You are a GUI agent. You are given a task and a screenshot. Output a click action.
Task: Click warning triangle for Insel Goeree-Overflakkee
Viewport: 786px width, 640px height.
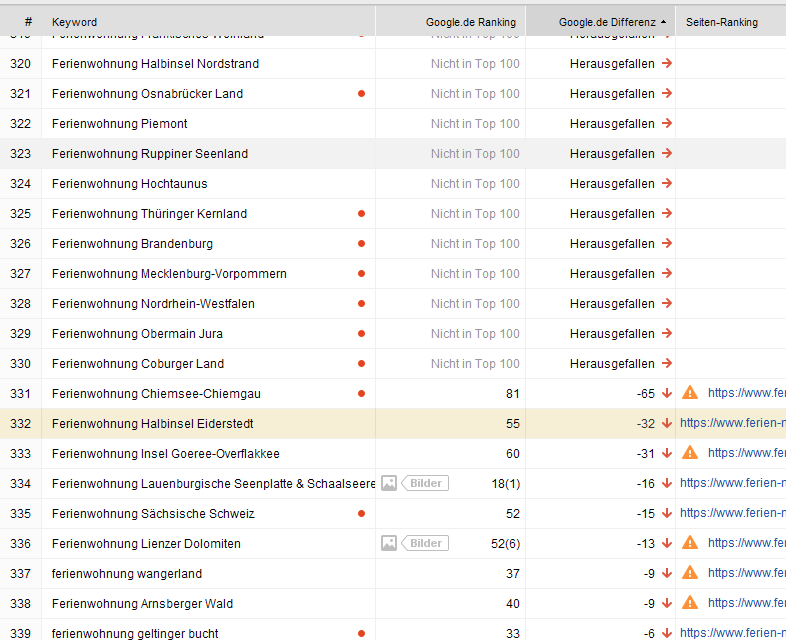point(690,453)
